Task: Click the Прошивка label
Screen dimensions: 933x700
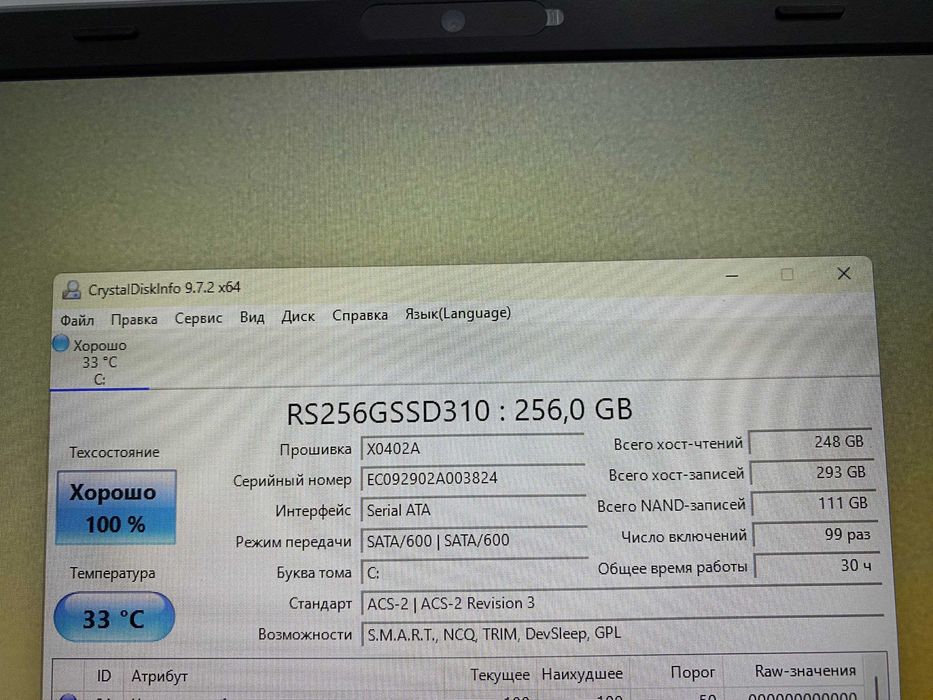Action: 315,450
